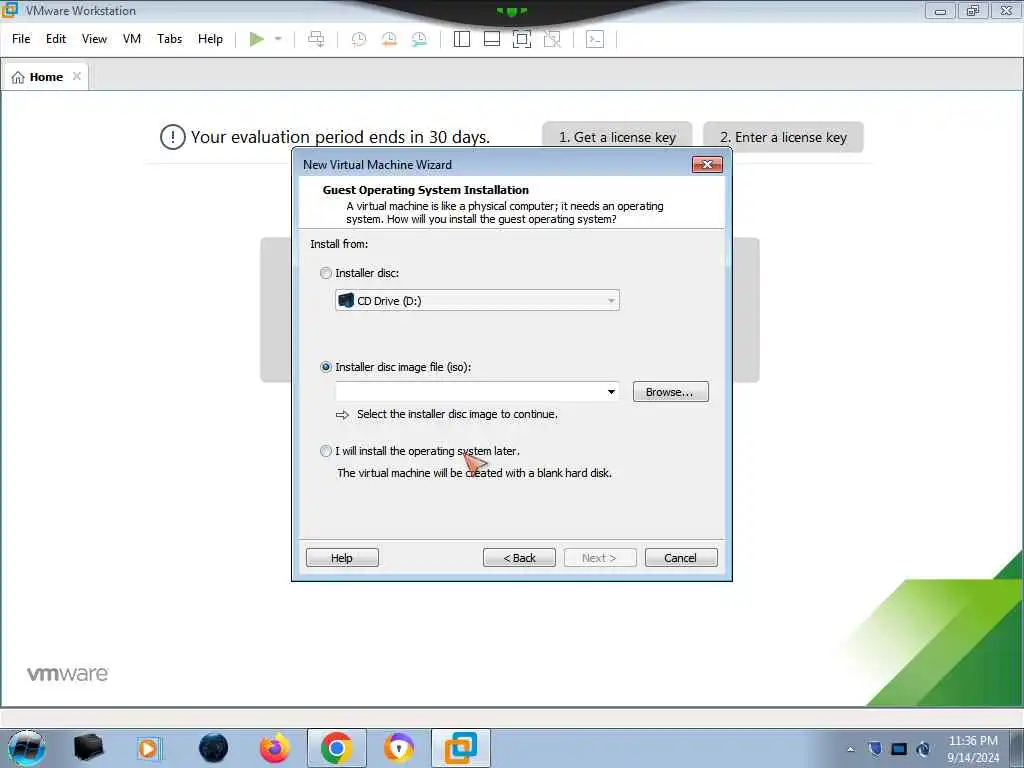This screenshot has width=1024, height=768.
Task: Click Enter a license key button
Action: [x=783, y=137]
